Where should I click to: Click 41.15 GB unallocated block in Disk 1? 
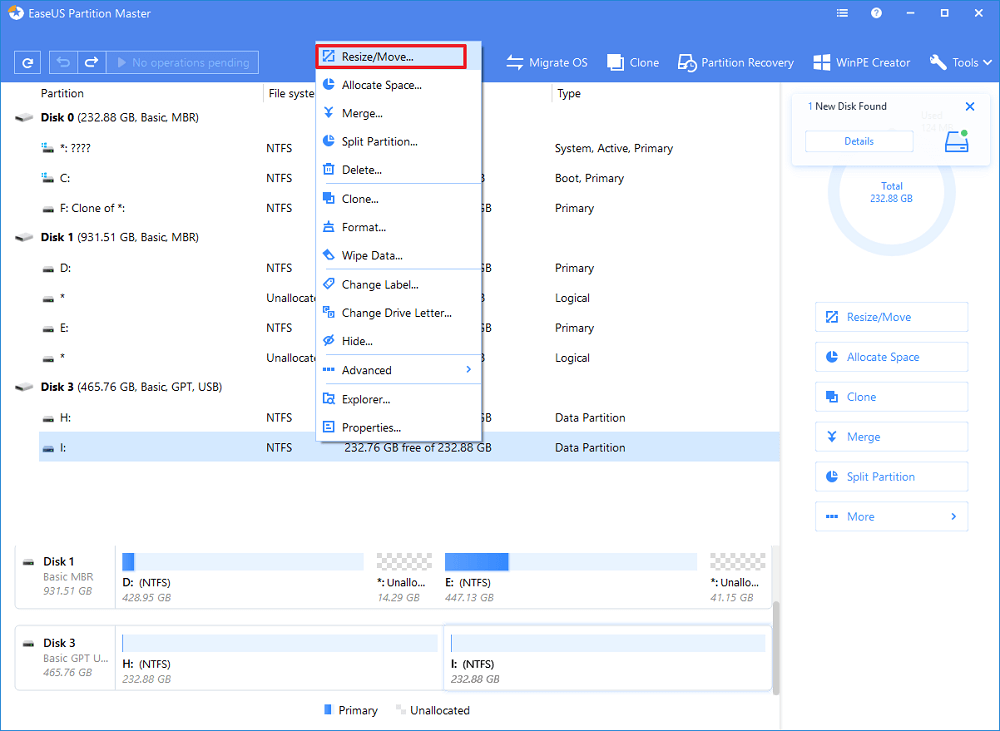pos(738,561)
